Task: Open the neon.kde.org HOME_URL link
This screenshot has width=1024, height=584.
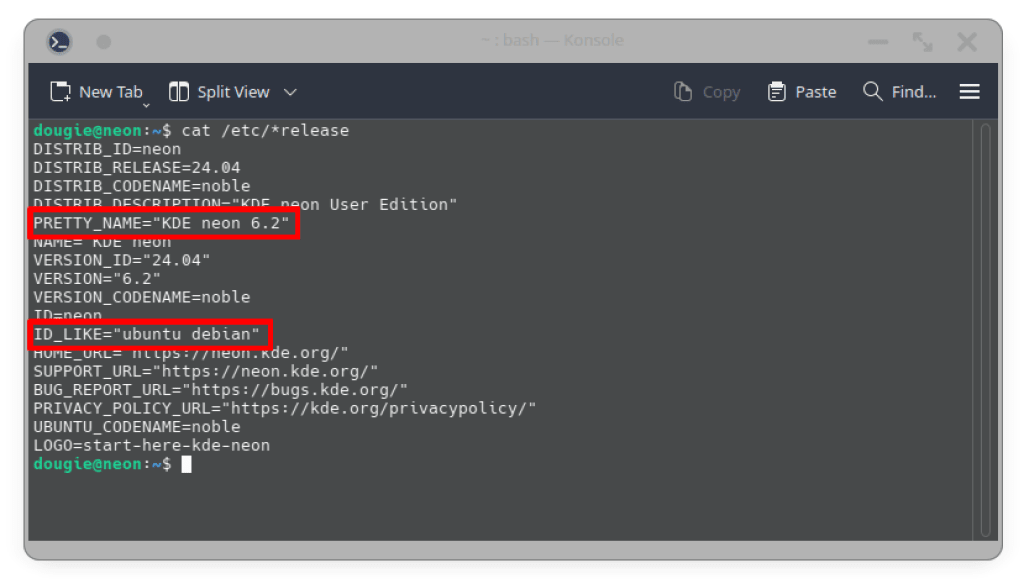Action: (200, 352)
